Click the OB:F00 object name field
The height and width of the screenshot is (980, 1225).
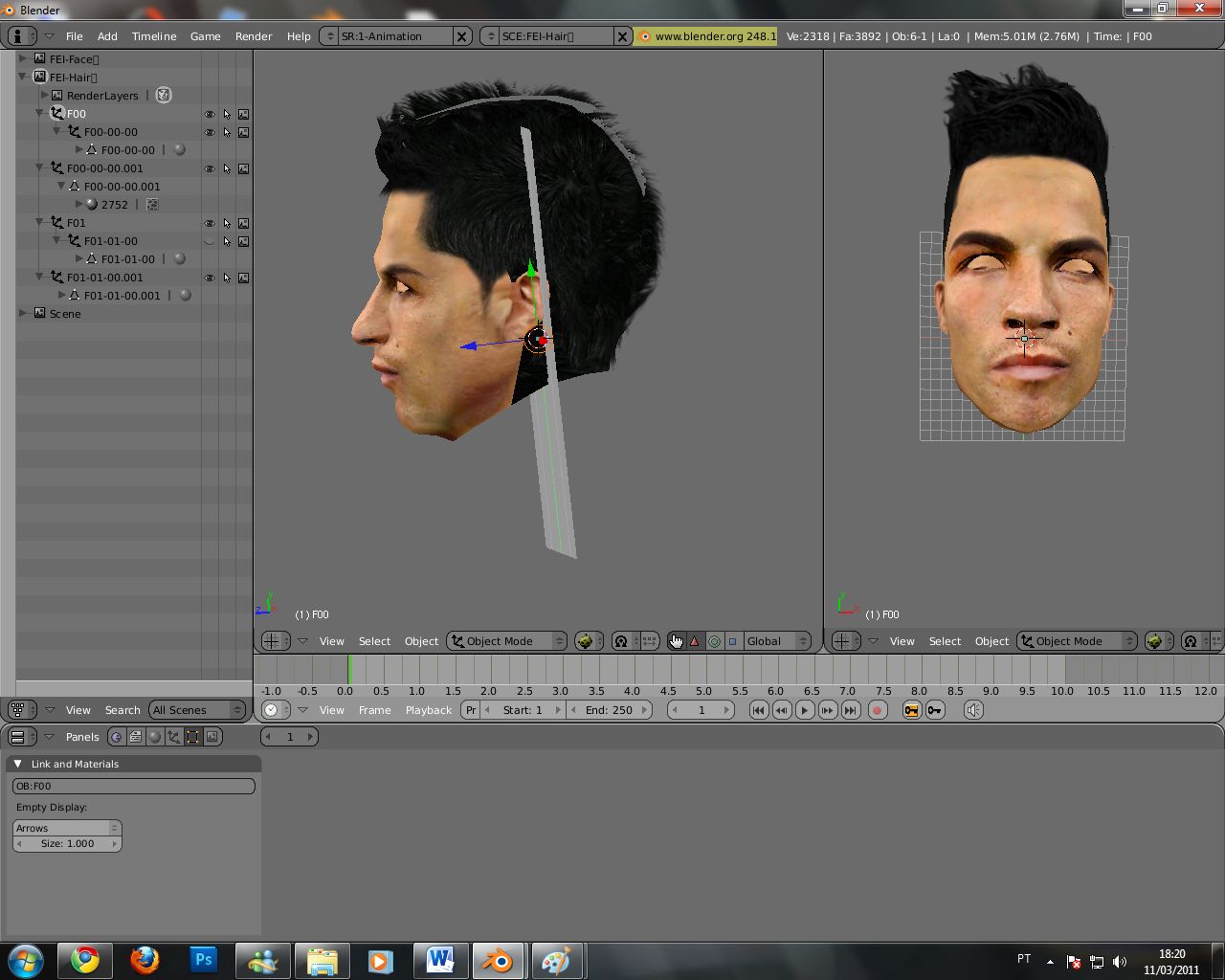click(133, 786)
